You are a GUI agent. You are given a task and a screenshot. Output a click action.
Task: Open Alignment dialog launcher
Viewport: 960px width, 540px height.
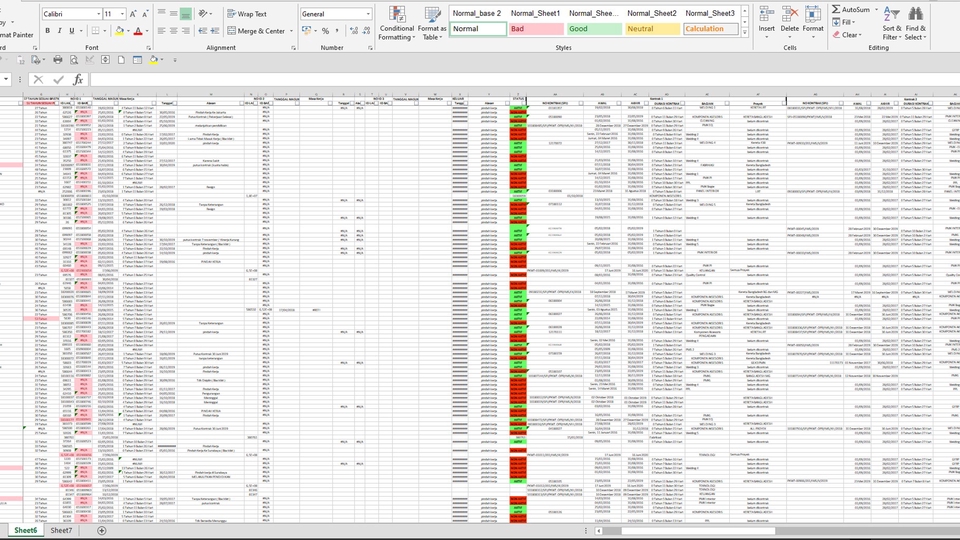pyautogui.click(x=293, y=47)
